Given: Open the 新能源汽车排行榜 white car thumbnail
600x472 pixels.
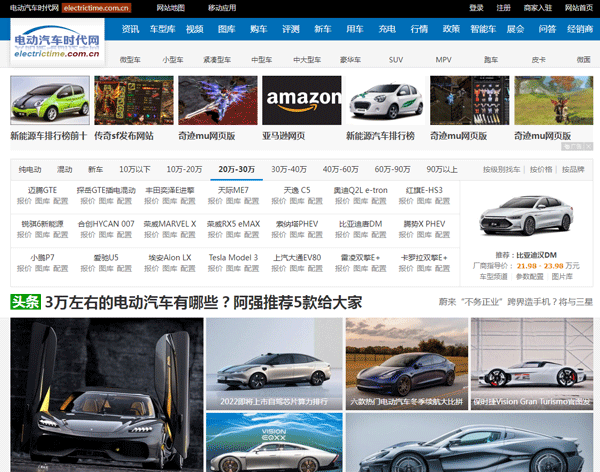Looking at the screenshot, I should 385,100.
